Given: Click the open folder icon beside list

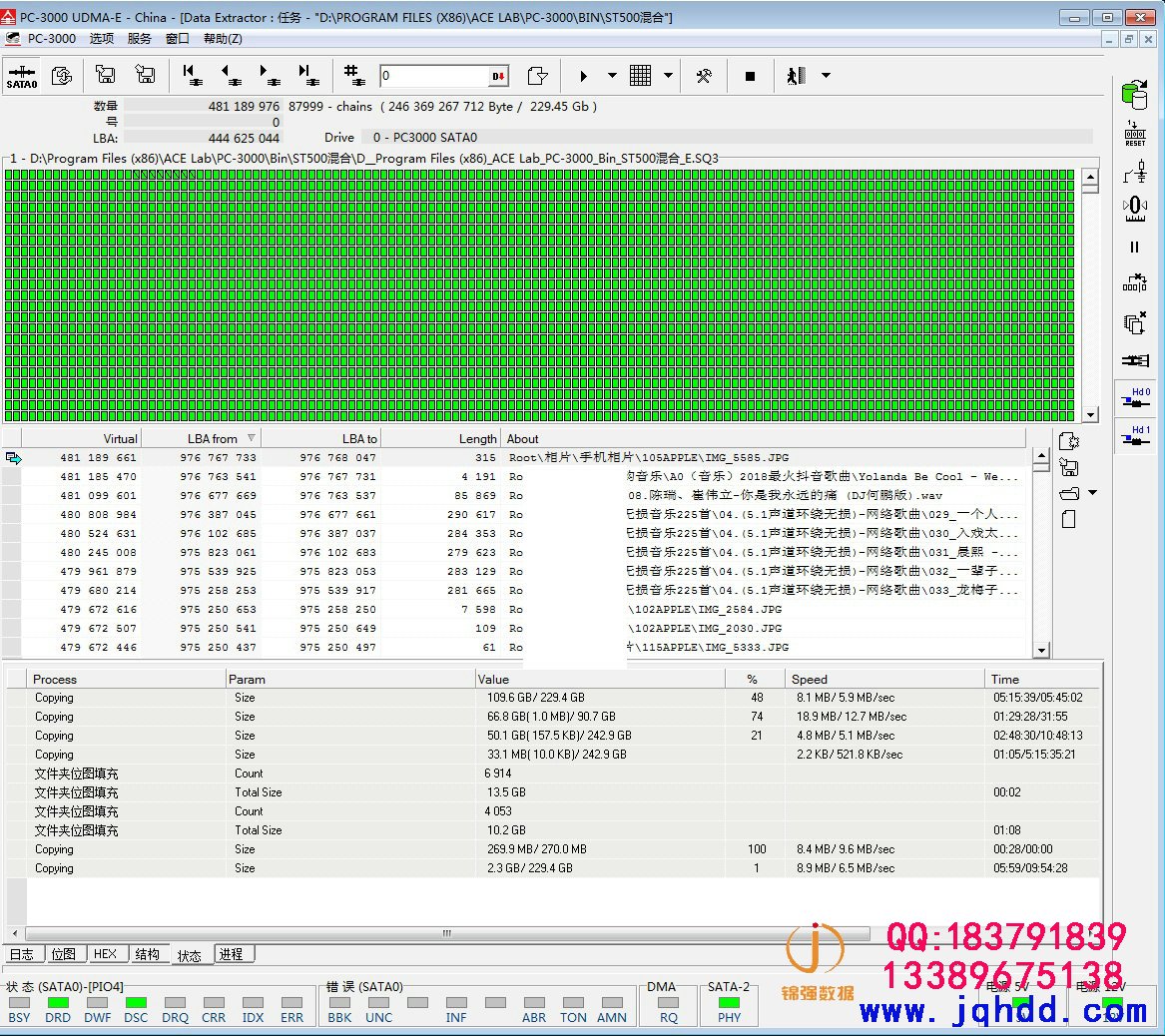Looking at the screenshot, I should point(1069,494).
